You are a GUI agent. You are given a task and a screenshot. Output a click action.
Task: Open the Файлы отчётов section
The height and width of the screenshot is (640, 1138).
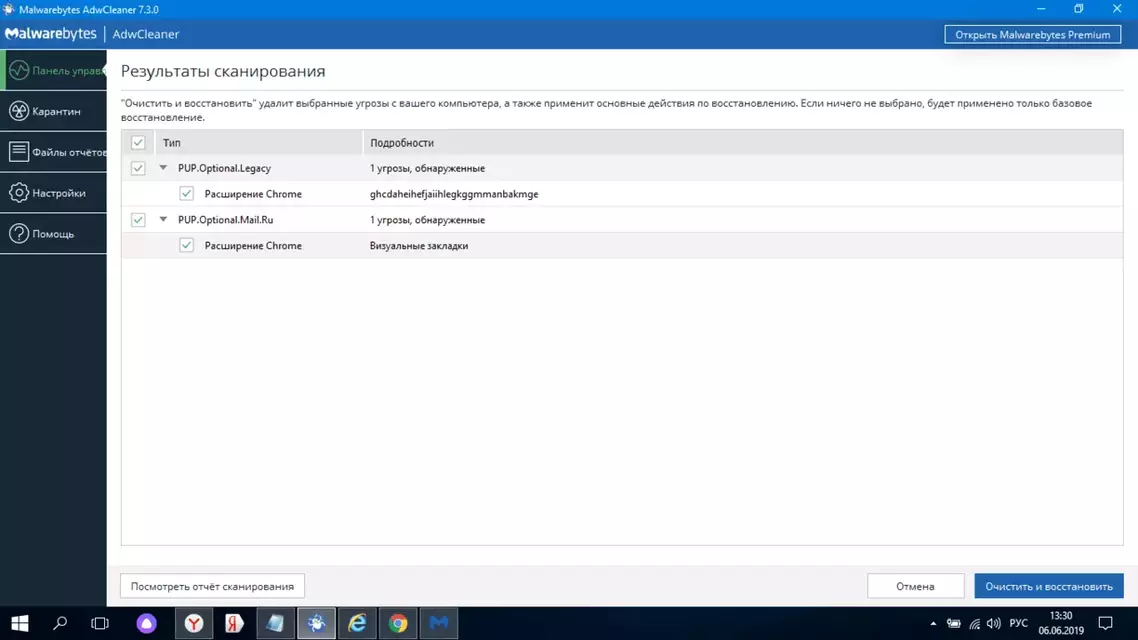click(x=54, y=152)
